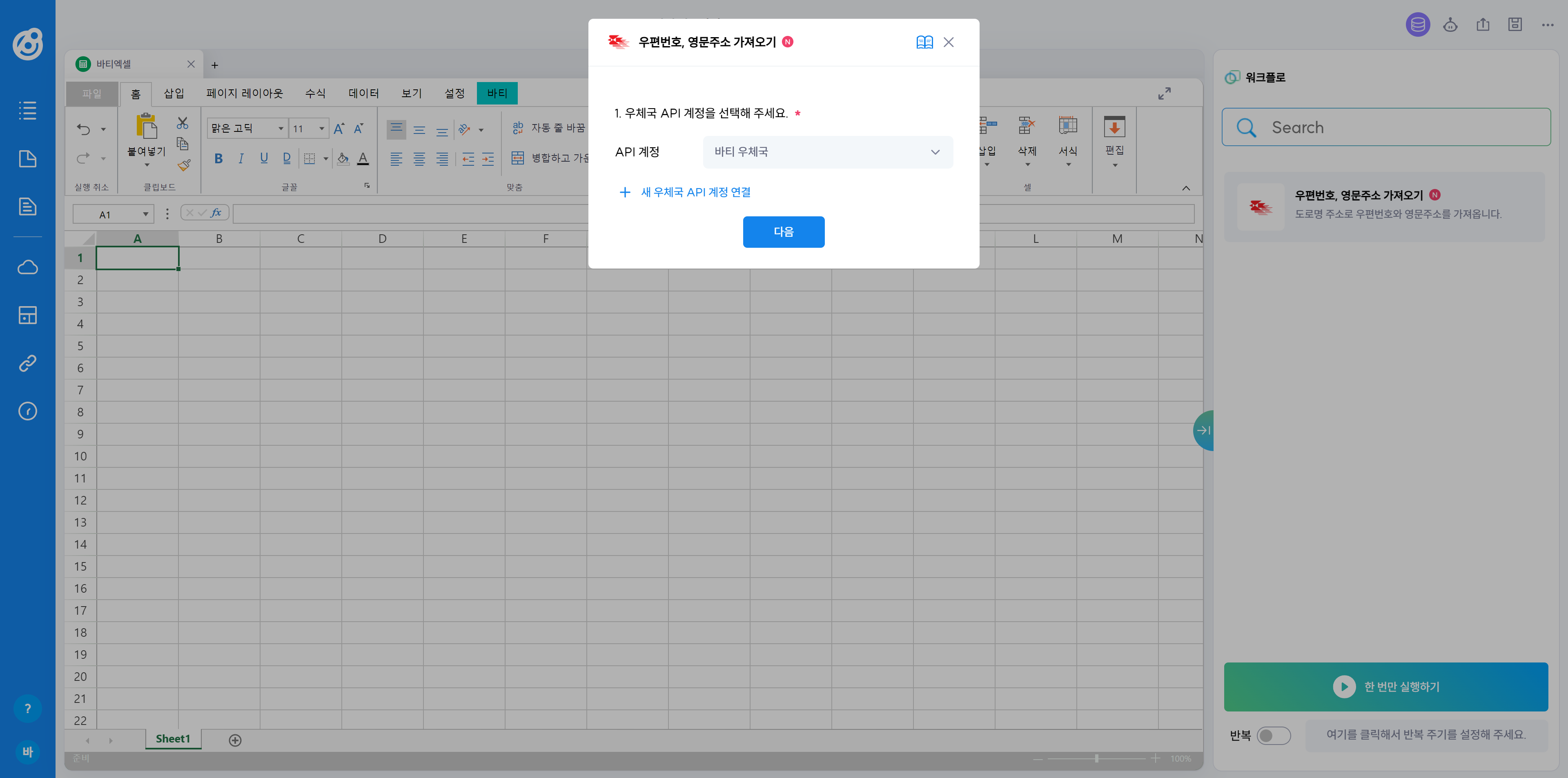Switch to the 바티 ribbon tab
The width and height of the screenshot is (1568, 778).
[x=497, y=93]
